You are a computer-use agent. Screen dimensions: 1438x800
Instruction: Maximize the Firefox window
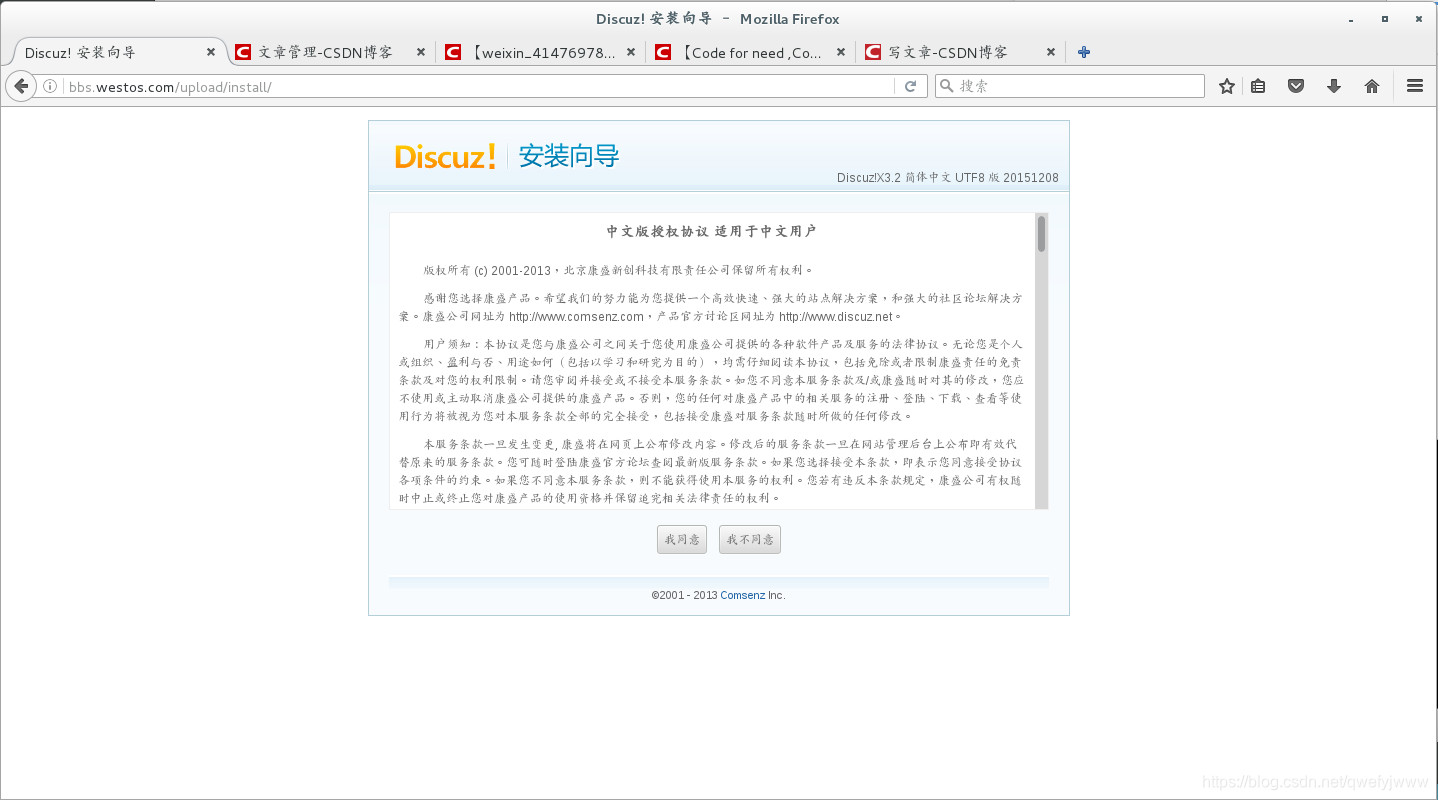(x=1385, y=19)
